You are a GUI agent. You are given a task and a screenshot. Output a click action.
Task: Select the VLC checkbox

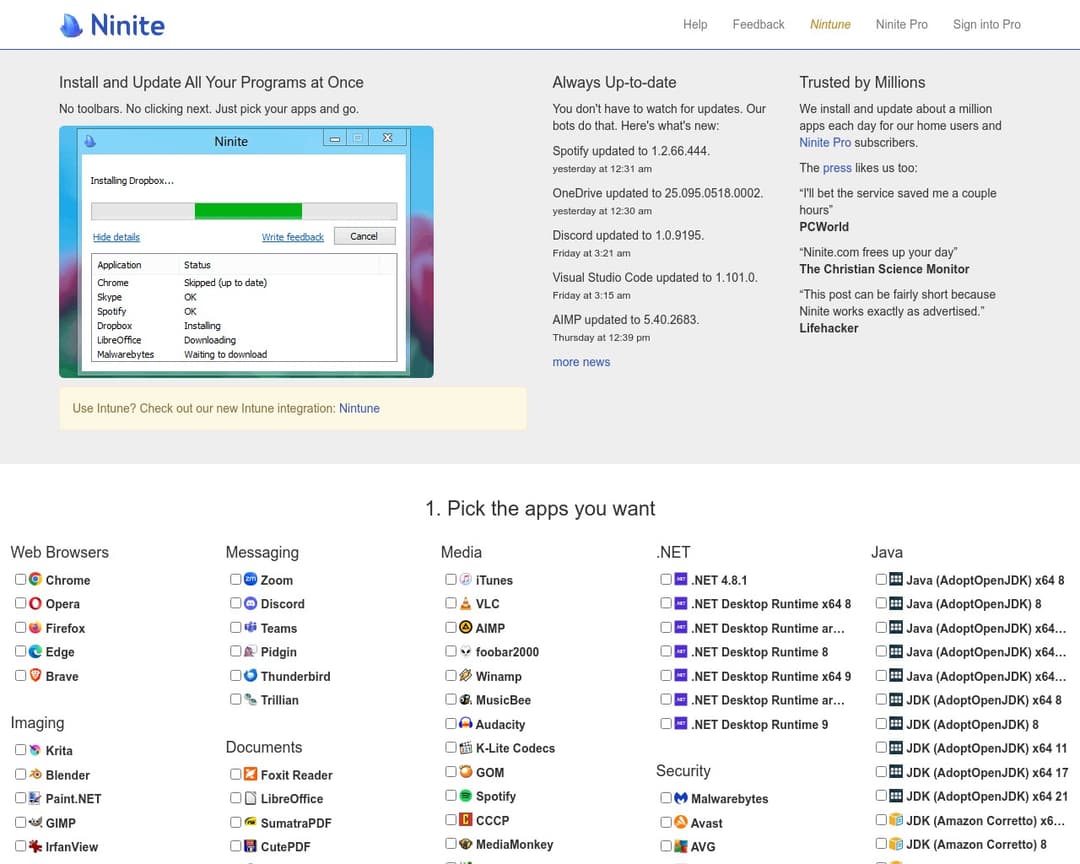(x=450, y=604)
